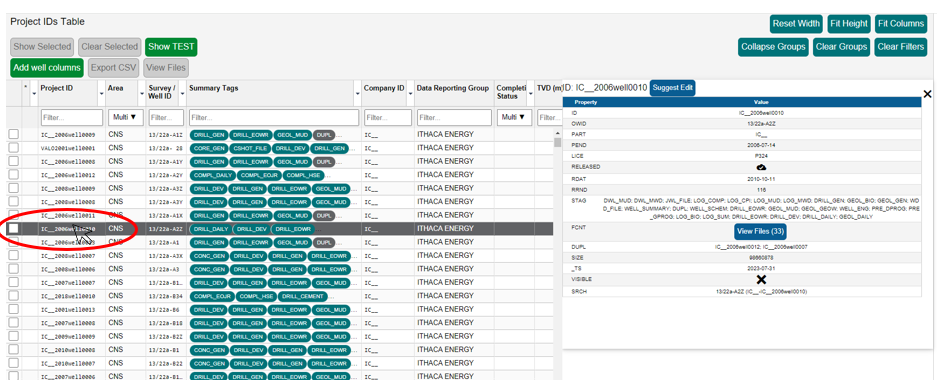Click SIZE value 98860878

761,257
